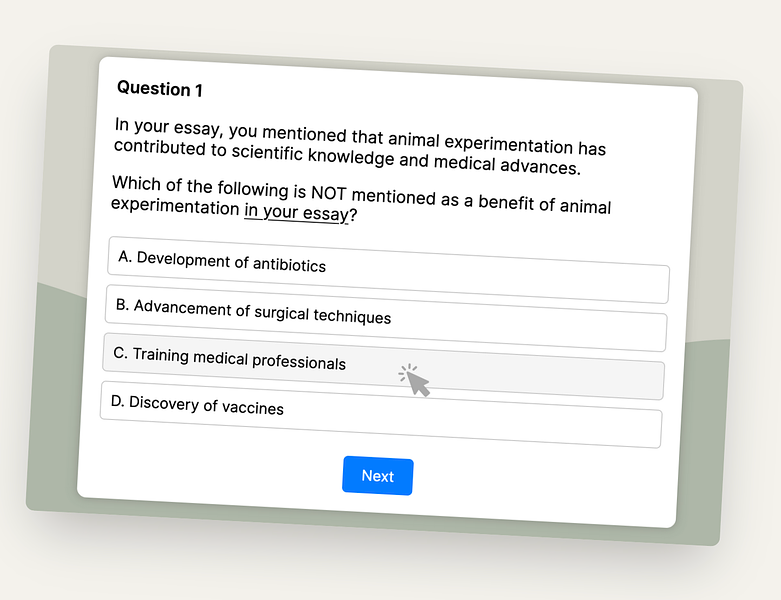
Task: Click the word "antibiotics" in option A
Action: click(289, 265)
